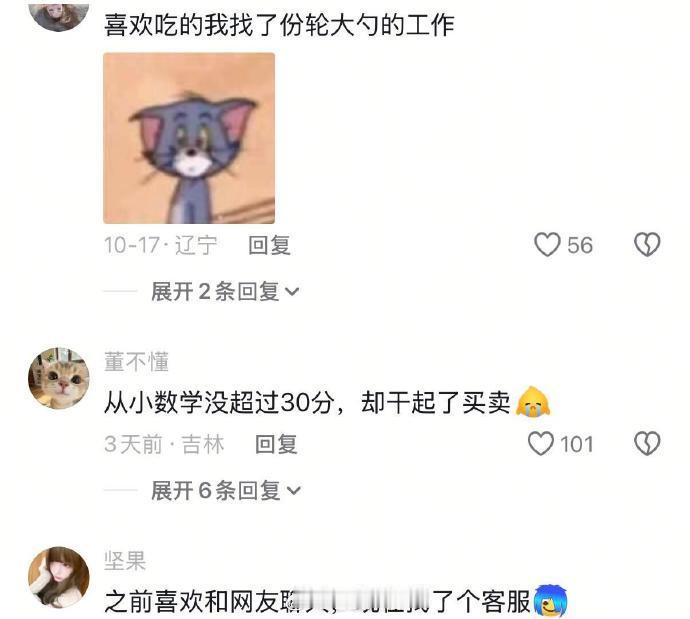Reply to 董不懂's comment from 吉林

[276, 444]
